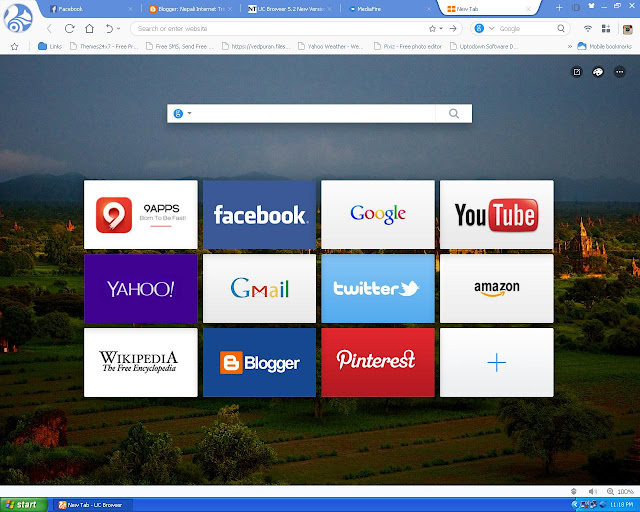640x512 pixels.
Task: Switch to the Facebook tab
Action: [89, 9]
